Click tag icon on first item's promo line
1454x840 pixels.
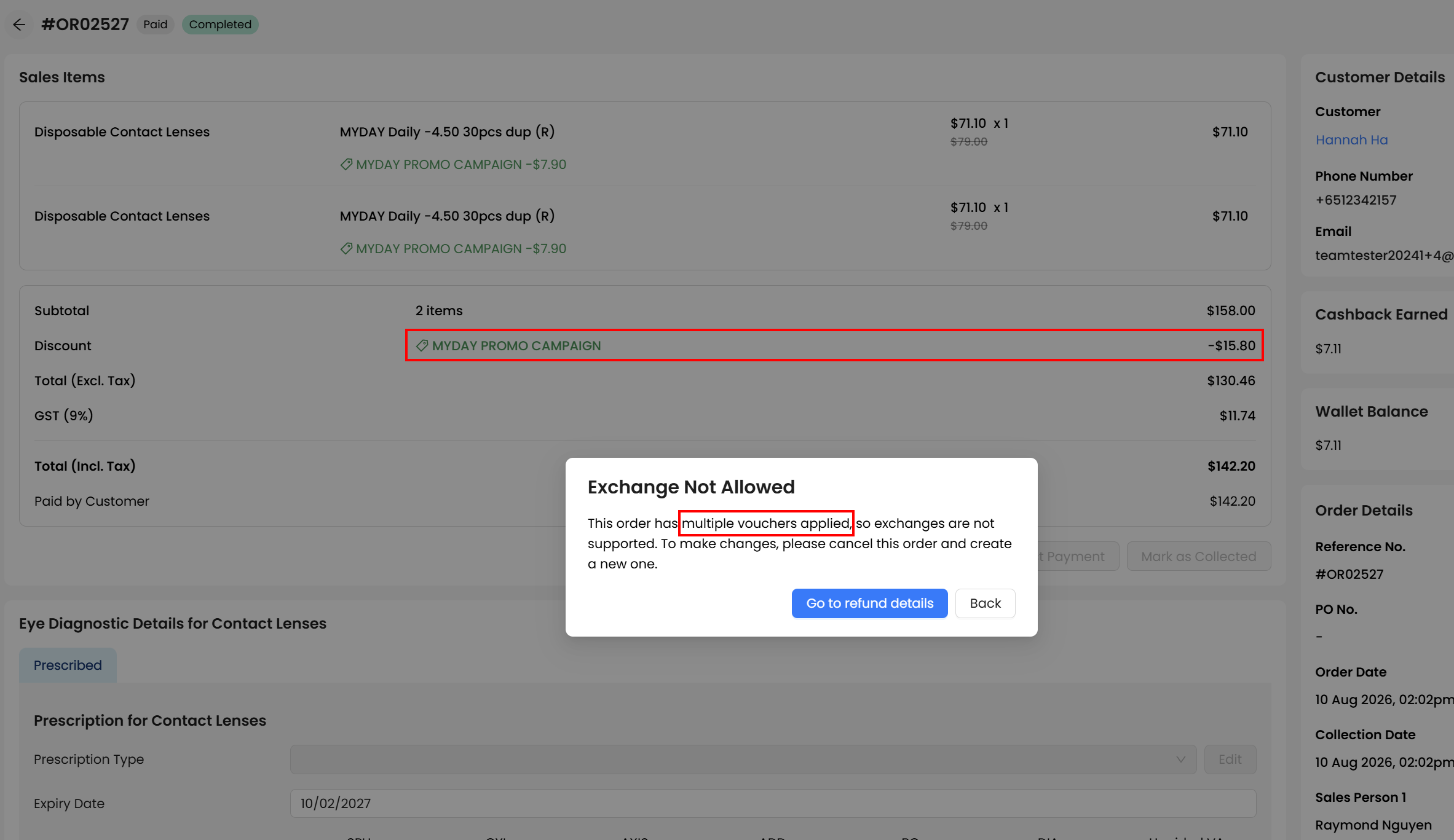346,165
